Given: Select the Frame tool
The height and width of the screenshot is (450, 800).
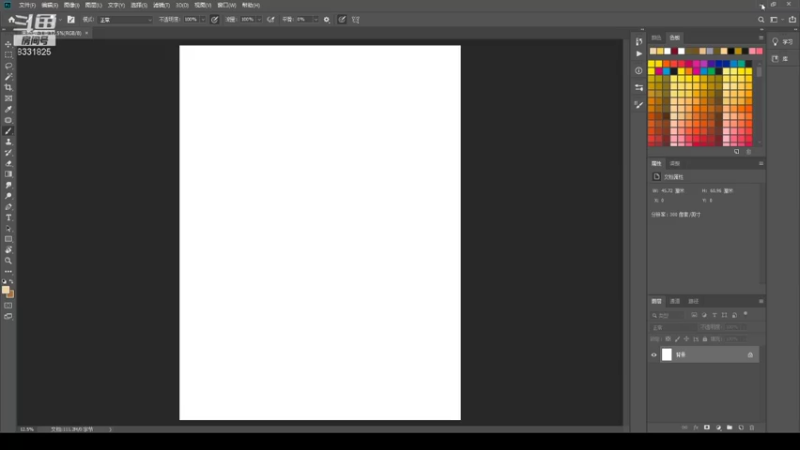Looking at the screenshot, I should (x=8, y=98).
